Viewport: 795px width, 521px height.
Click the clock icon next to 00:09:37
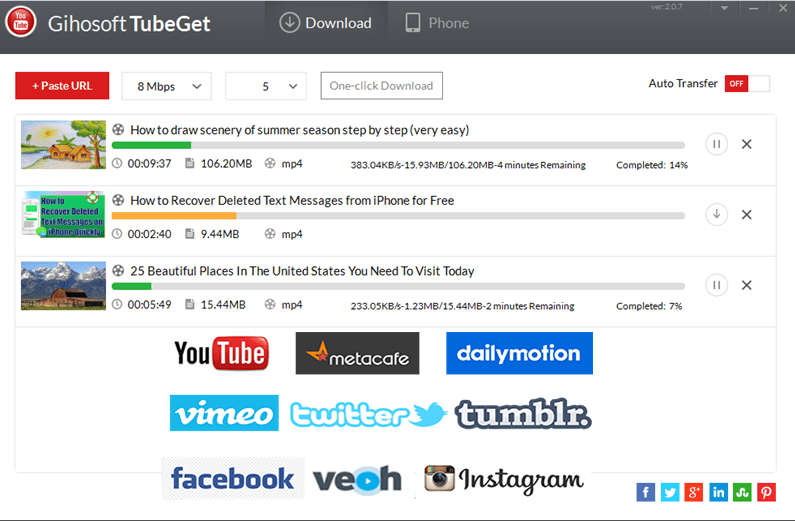click(x=117, y=163)
